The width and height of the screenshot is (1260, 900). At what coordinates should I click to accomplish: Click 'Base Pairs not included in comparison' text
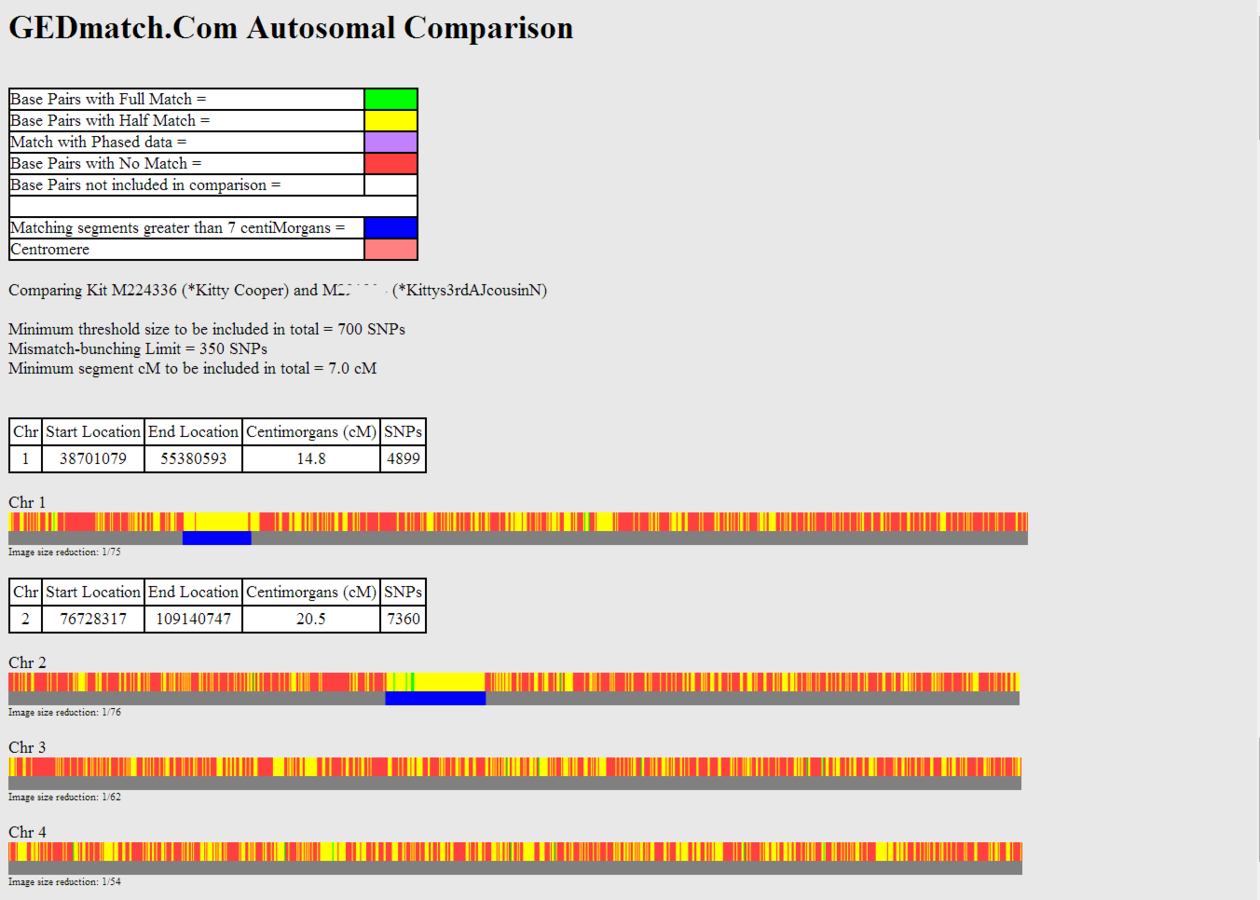point(146,185)
